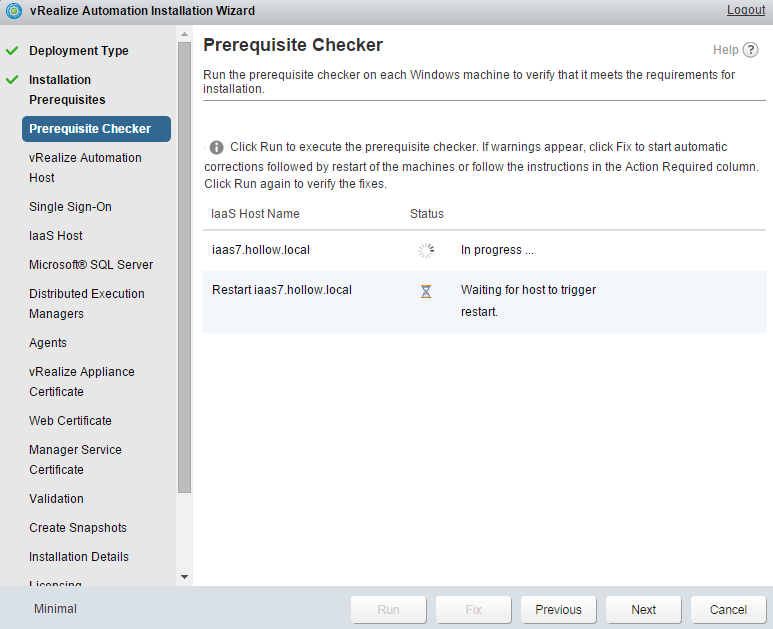Image resolution: width=773 pixels, height=629 pixels.
Task: Click the green checkmark beside Deployment Type
Action: (13, 51)
